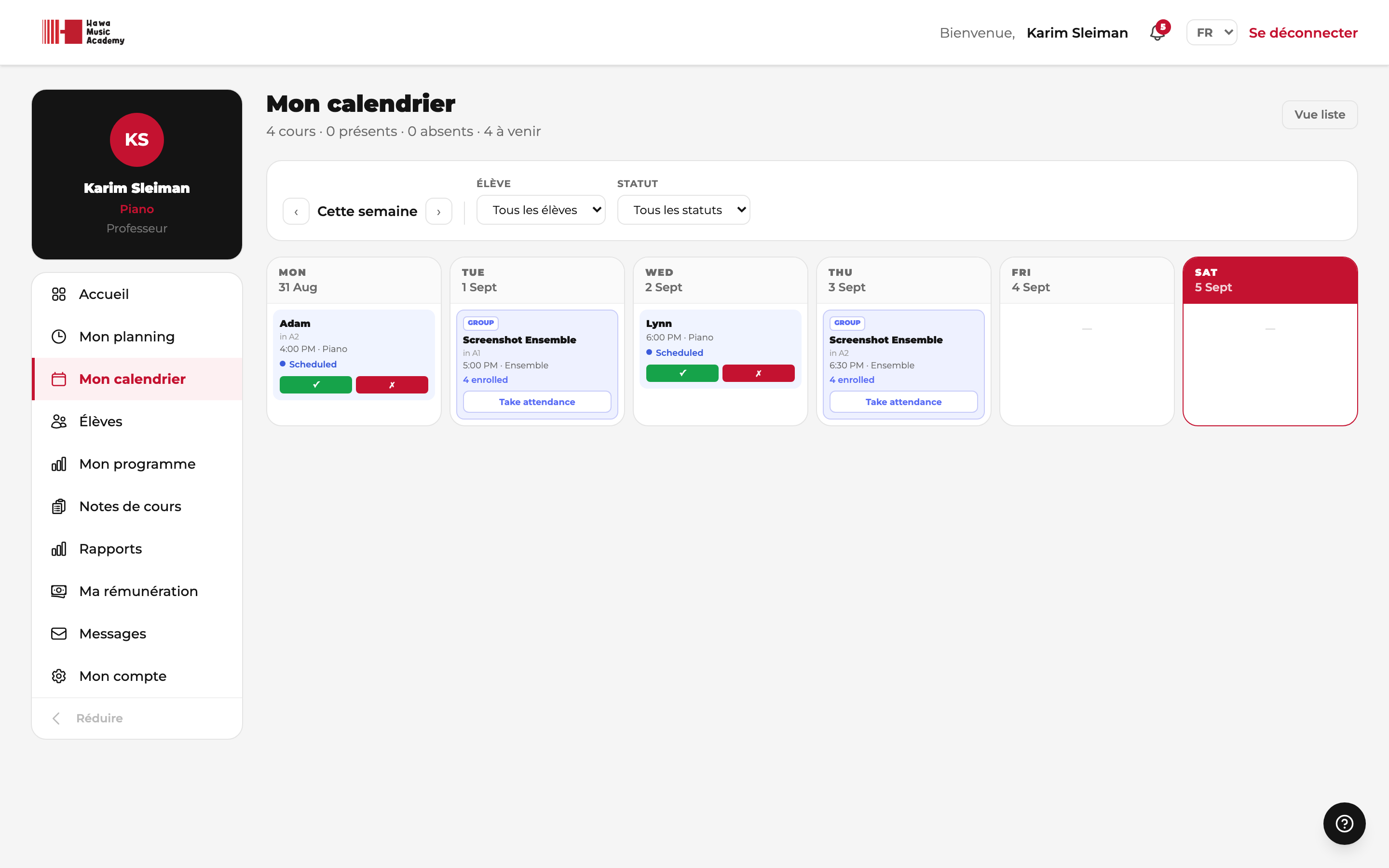The height and width of the screenshot is (868, 1389).
Task: Click the Mon programme bar chart icon
Action: click(58, 464)
